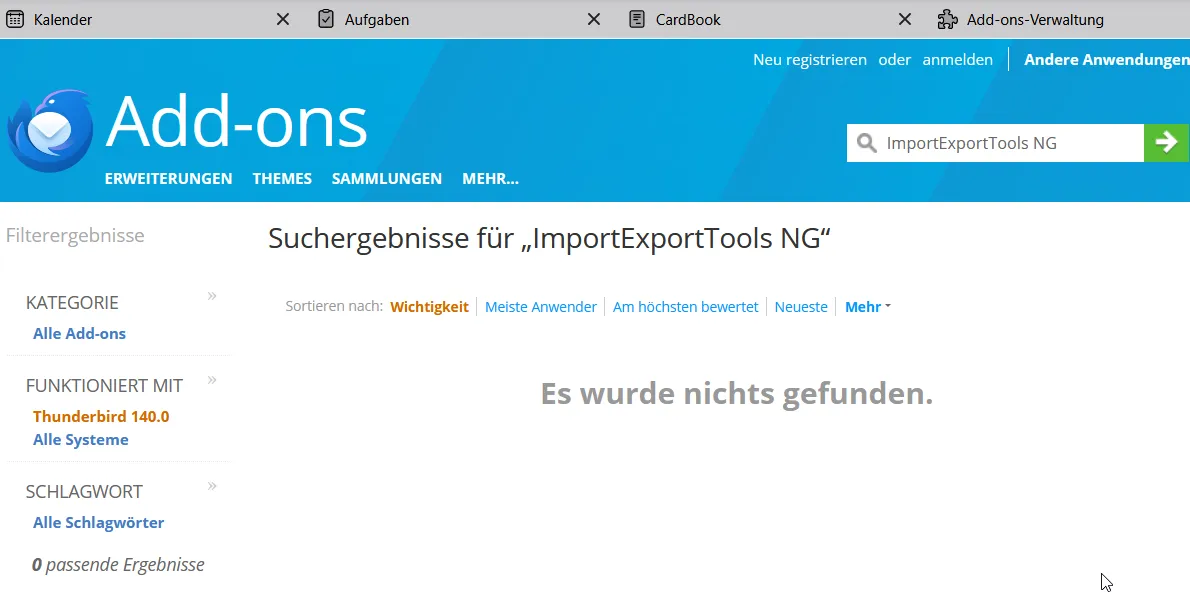Close the CardBook tab

(x=905, y=19)
